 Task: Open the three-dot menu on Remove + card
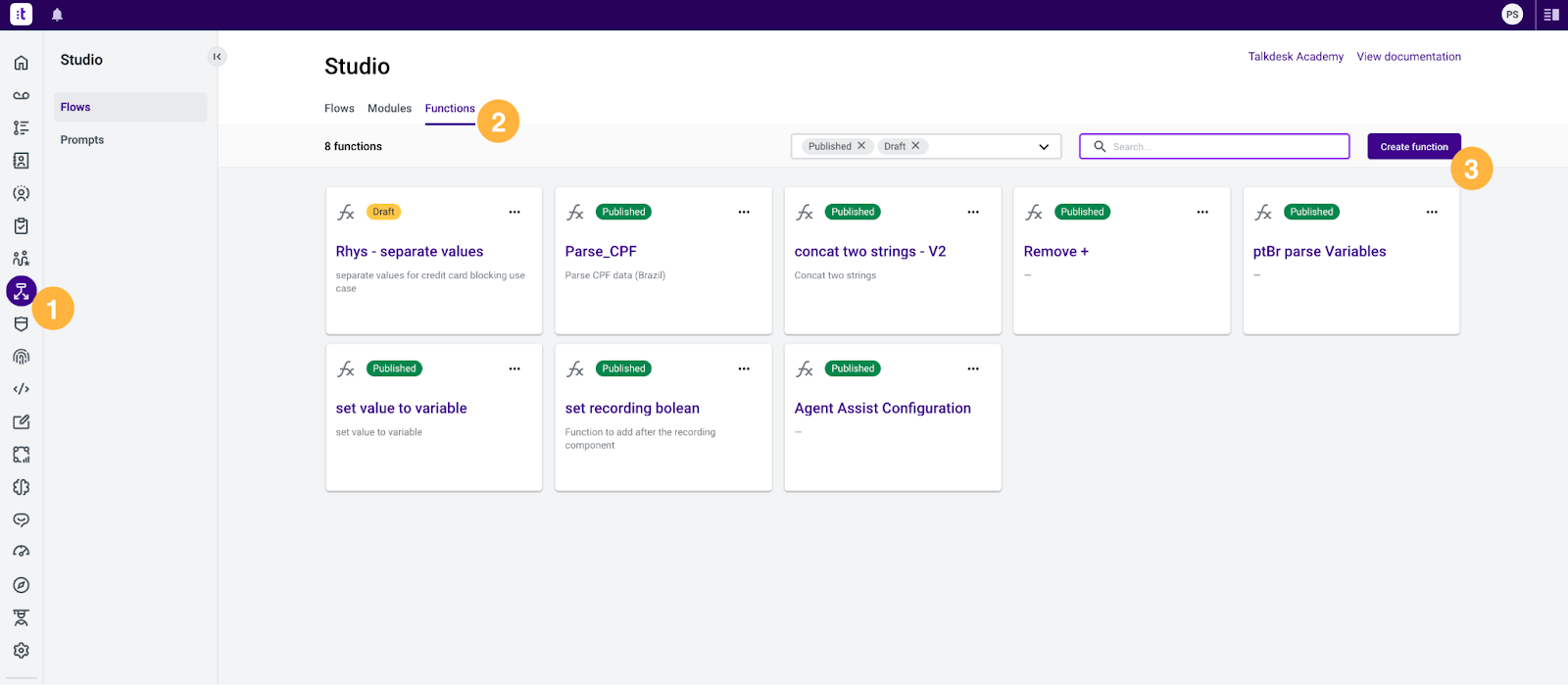pyautogui.click(x=1202, y=212)
